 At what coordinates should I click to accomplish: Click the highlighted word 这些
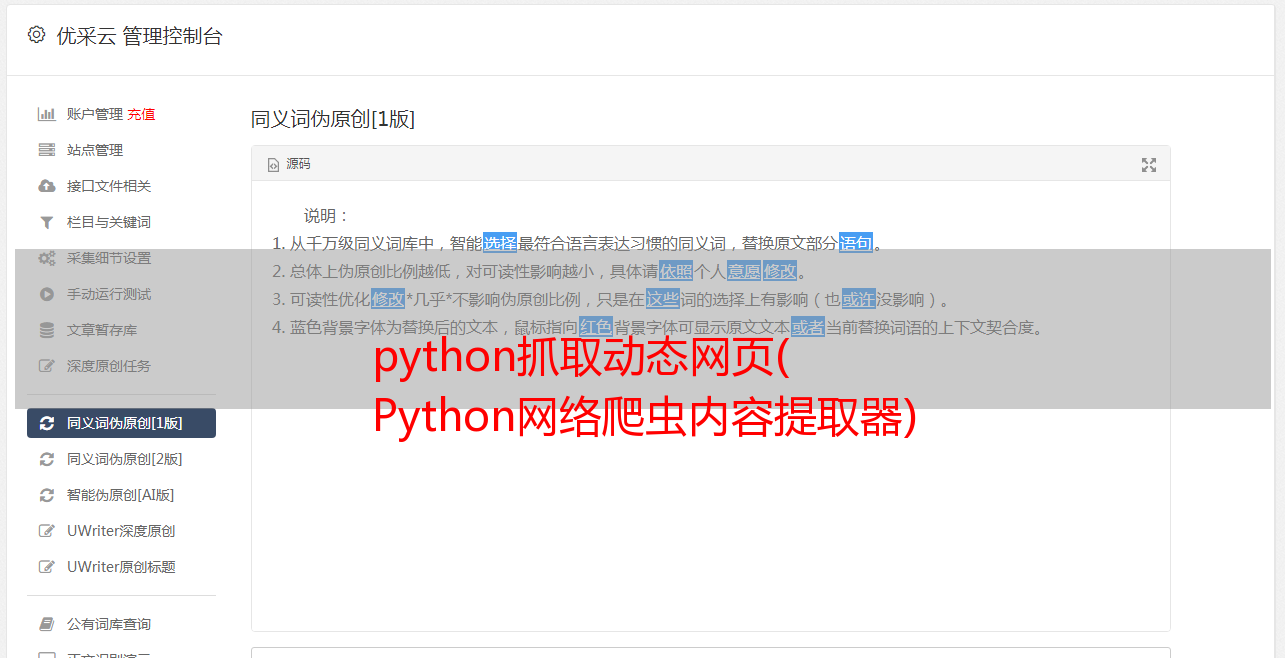coord(663,299)
